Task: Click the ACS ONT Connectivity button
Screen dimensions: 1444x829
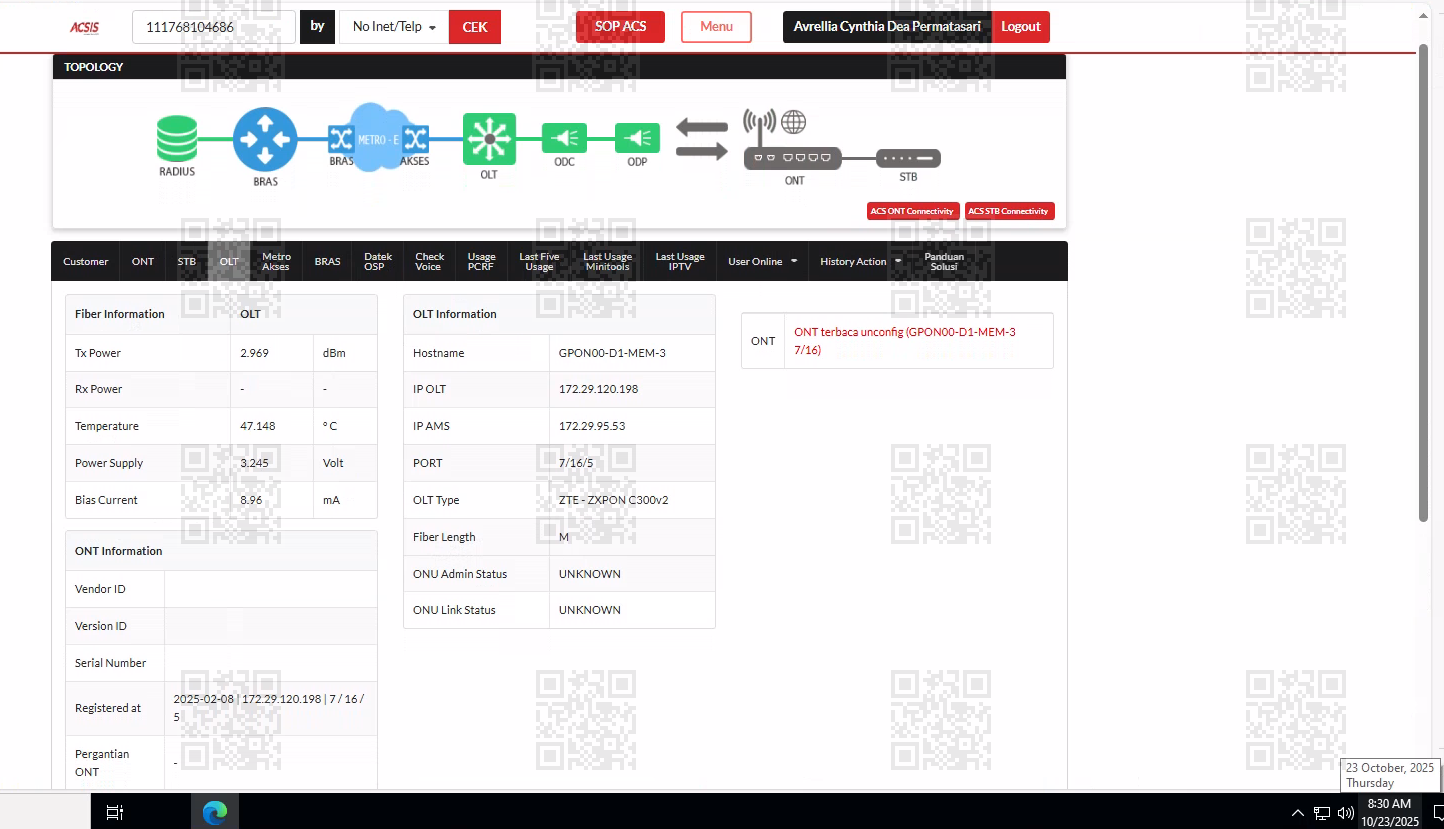Action: (913, 211)
